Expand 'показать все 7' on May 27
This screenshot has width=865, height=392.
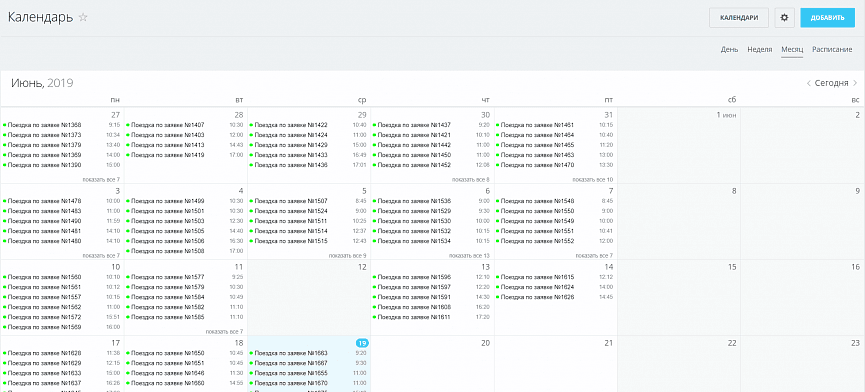coord(101,180)
